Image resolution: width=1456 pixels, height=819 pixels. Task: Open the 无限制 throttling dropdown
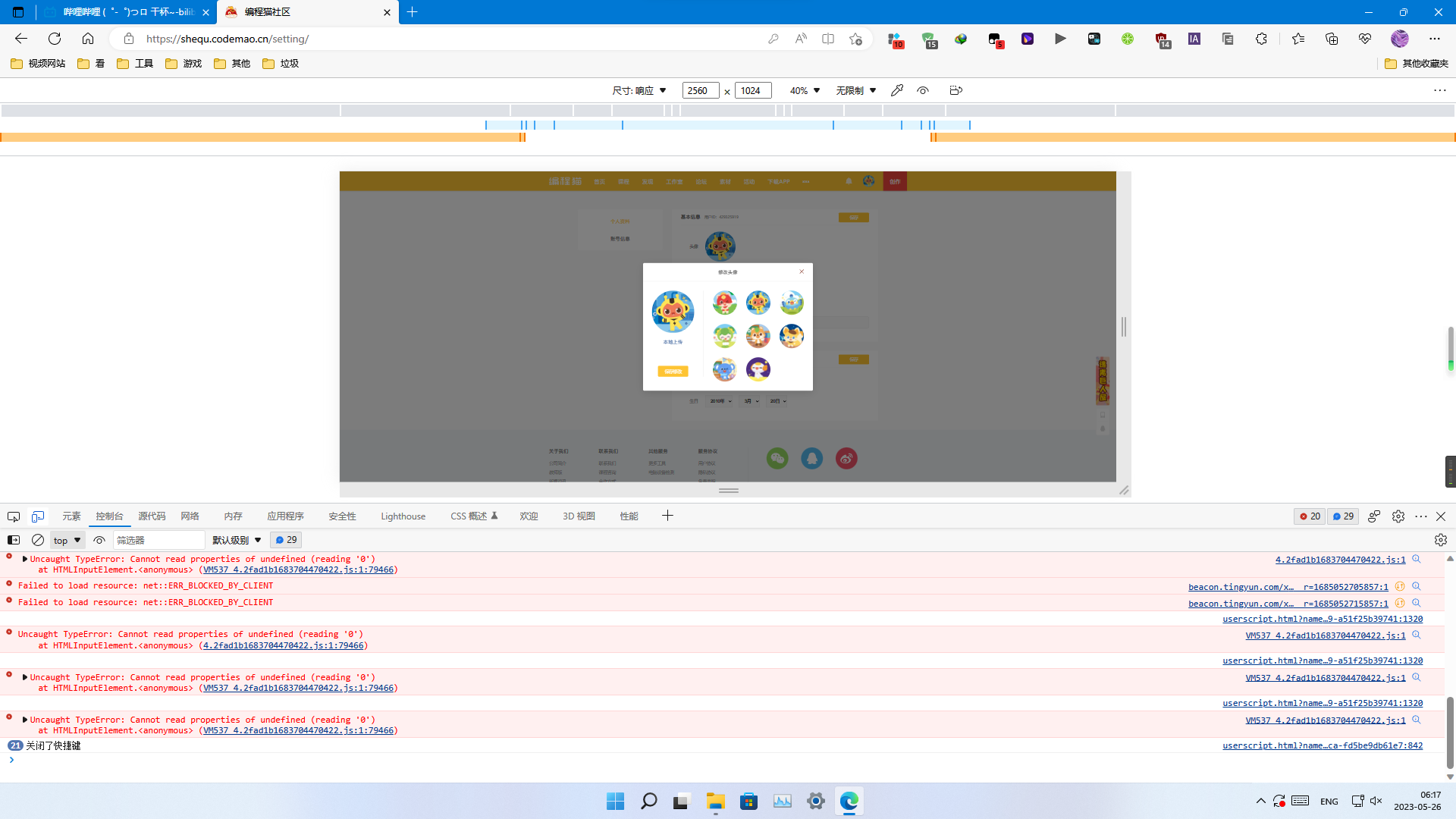tap(856, 90)
